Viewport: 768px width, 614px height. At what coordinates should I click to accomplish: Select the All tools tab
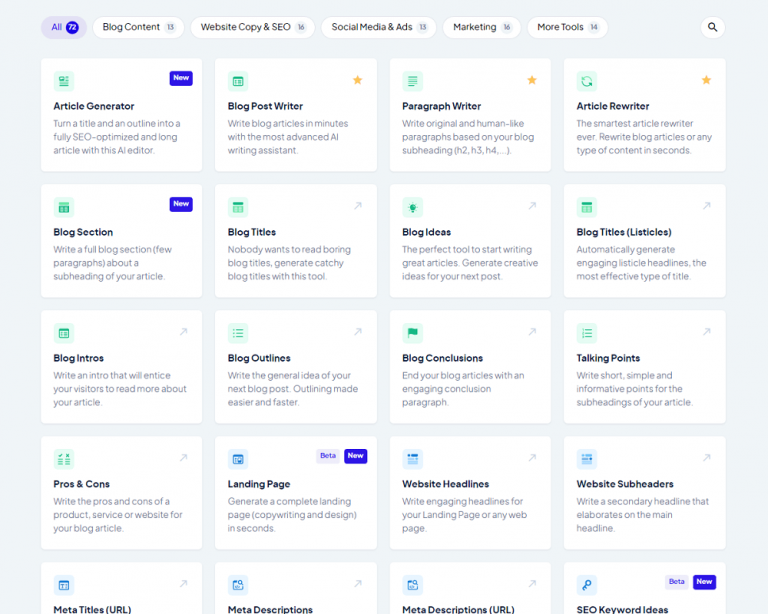click(64, 27)
